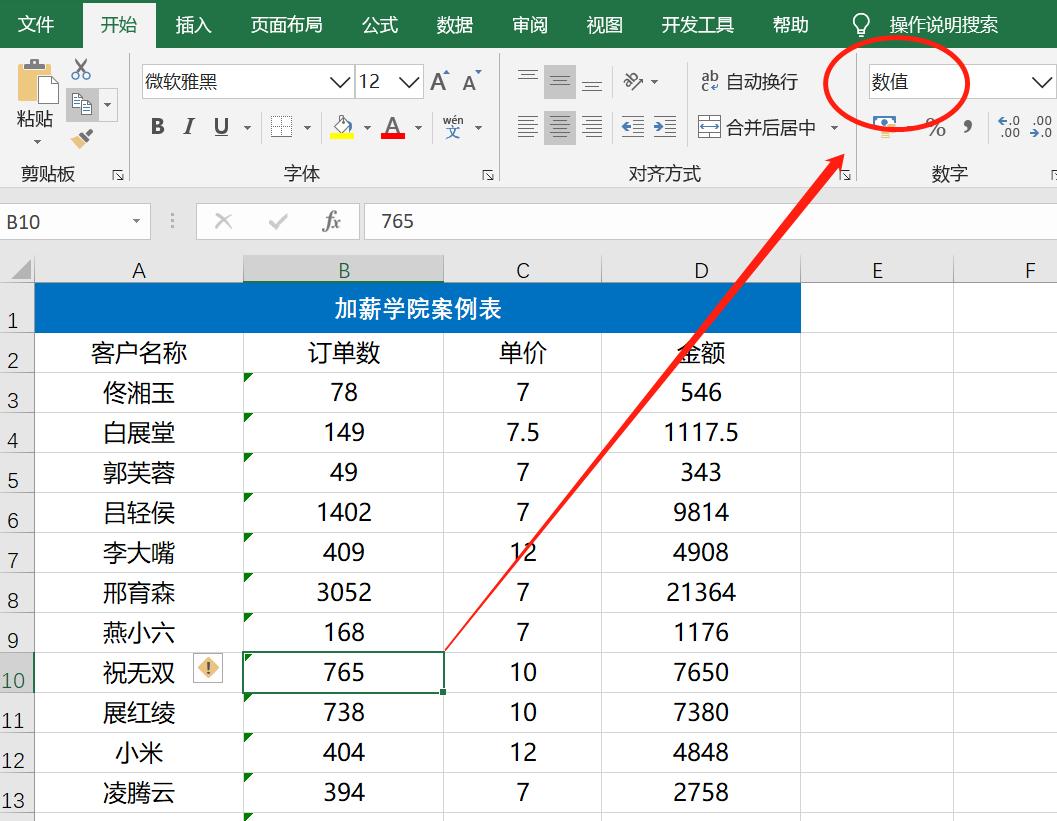Image resolution: width=1057 pixels, height=821 pixels.
Task: Switch to the 数据 ribbon tab
Action: pyautogui.click(x=455, y=24)
